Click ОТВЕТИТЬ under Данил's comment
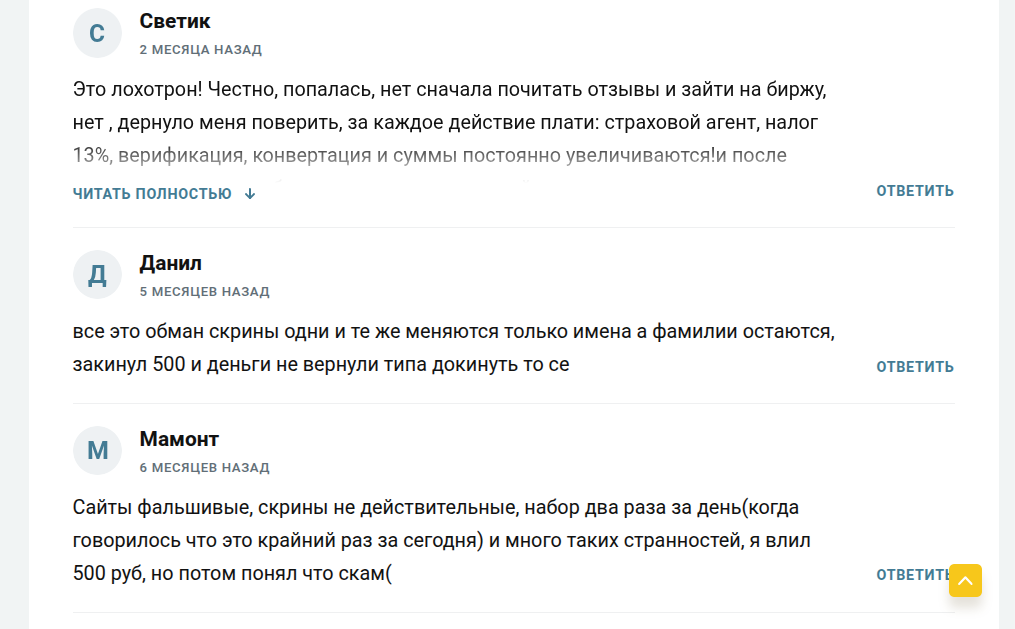 (x=913, y=366)
